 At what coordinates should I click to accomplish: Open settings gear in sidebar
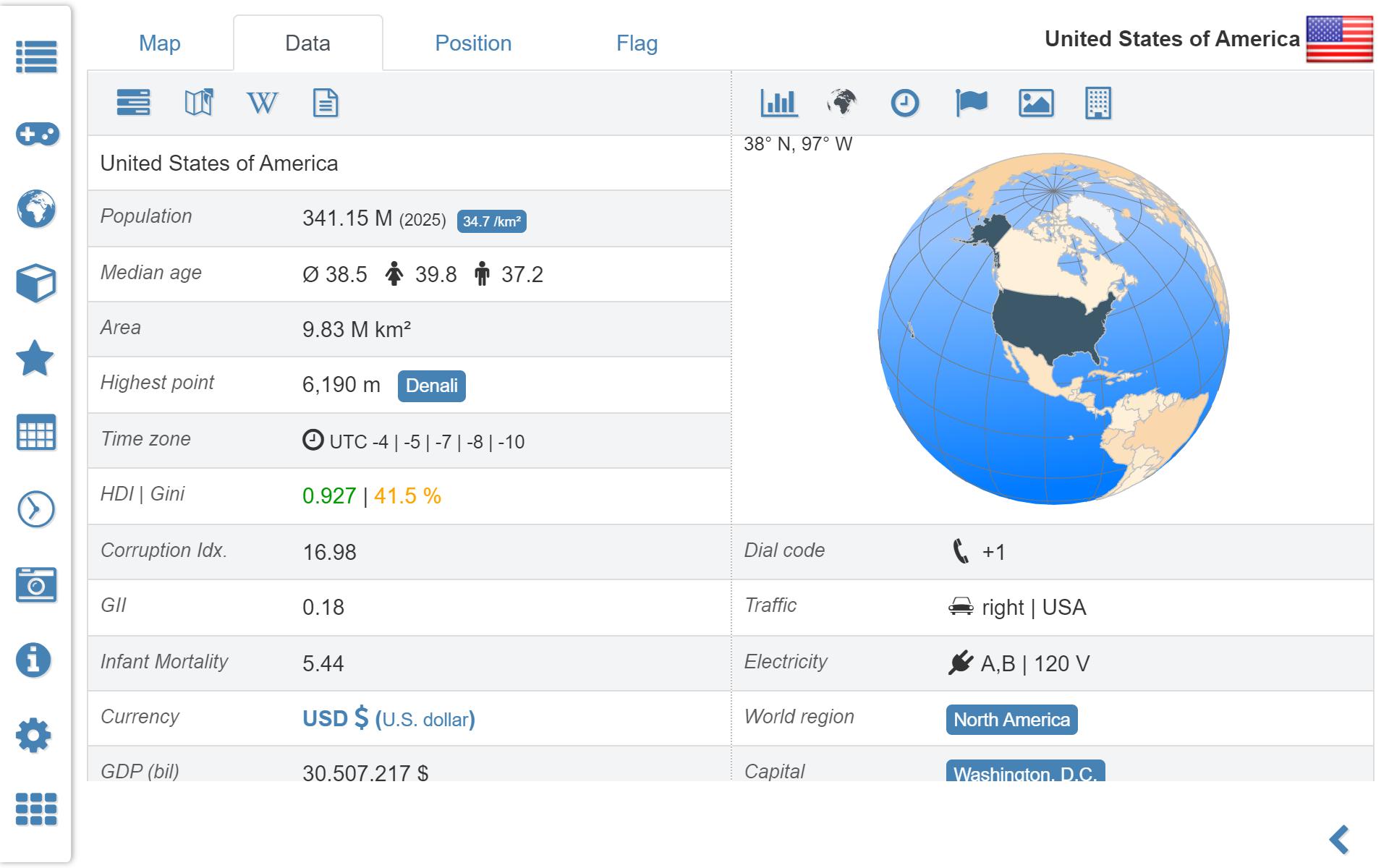pos(34,736)
